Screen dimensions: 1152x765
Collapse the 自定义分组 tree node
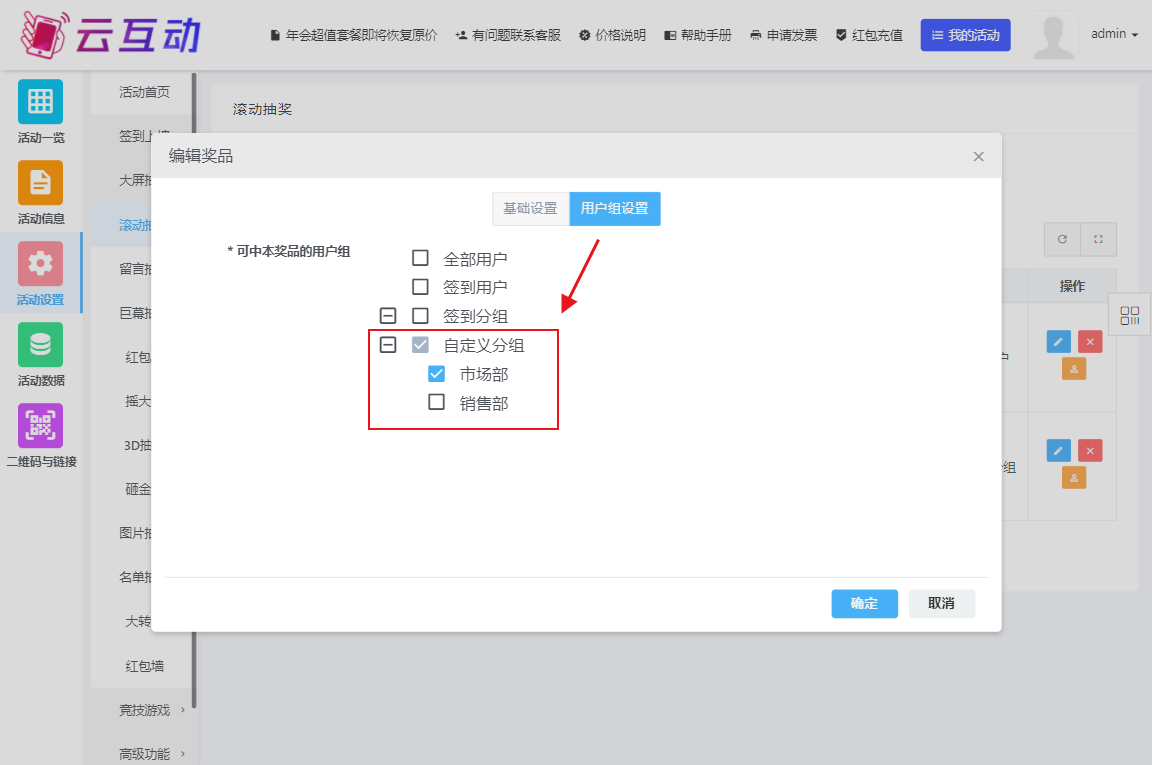(x=387, y=344)
